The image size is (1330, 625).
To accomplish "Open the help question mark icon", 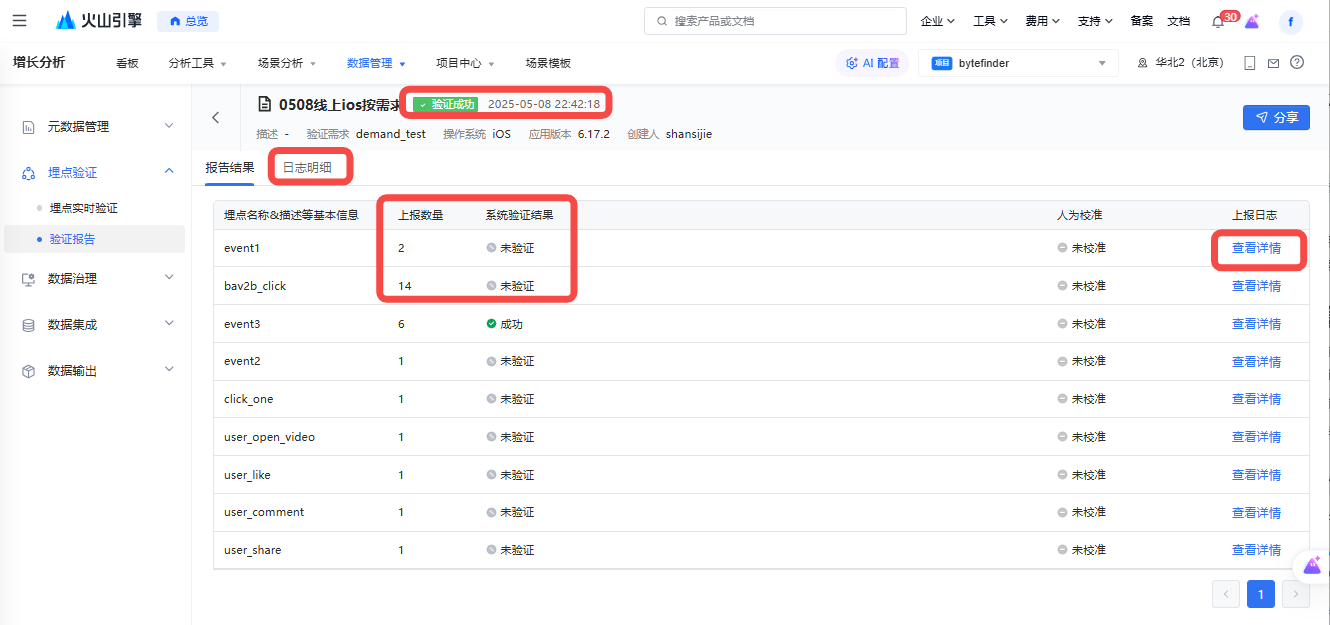I will [x=1297, y=63].
